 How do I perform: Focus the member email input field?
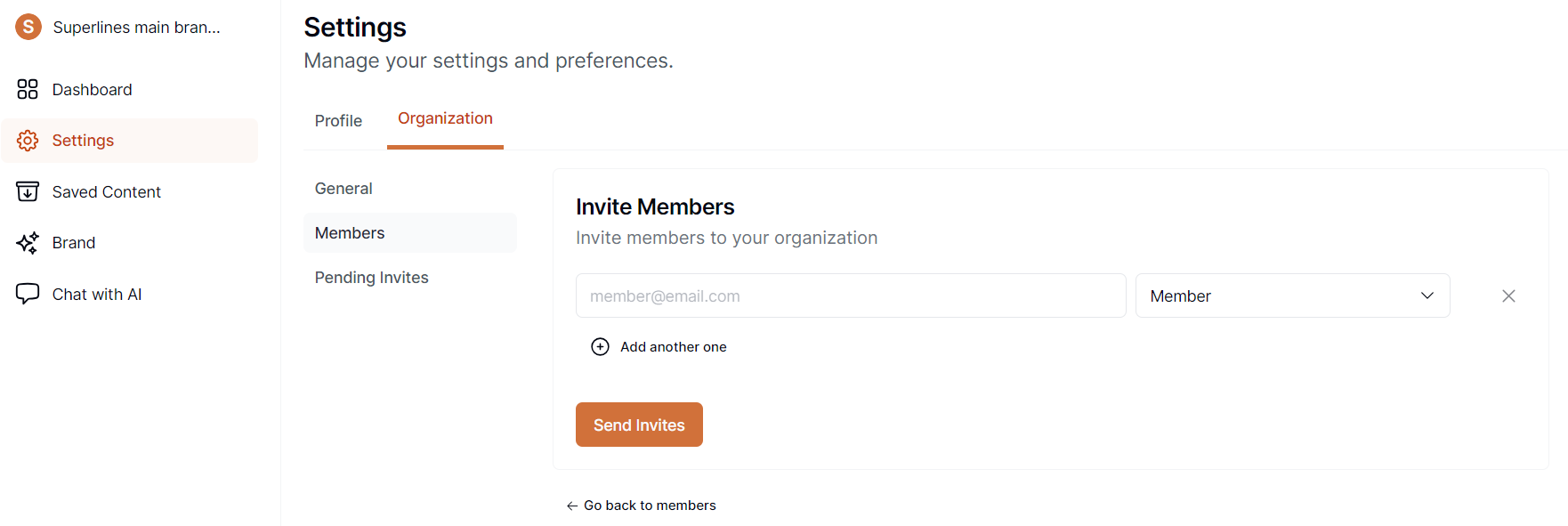(x=850, y=295)
